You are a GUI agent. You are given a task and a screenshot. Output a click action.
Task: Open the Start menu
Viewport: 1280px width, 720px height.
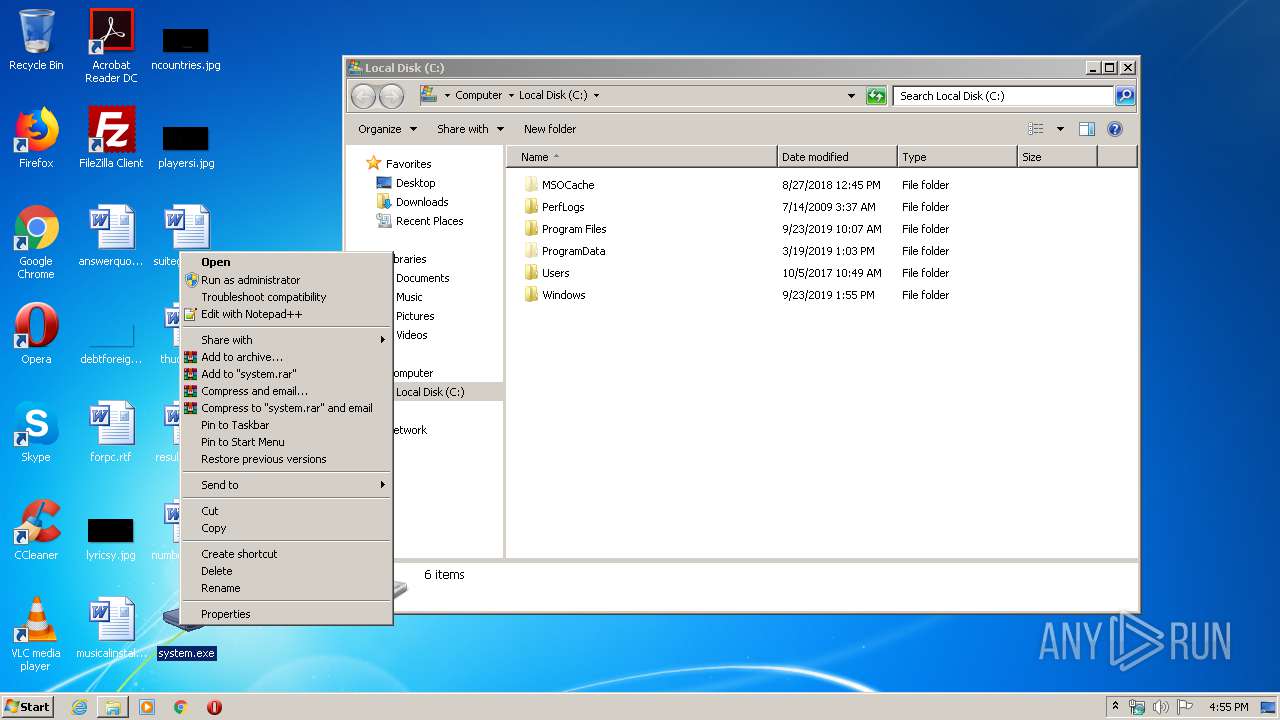(27, 707)
